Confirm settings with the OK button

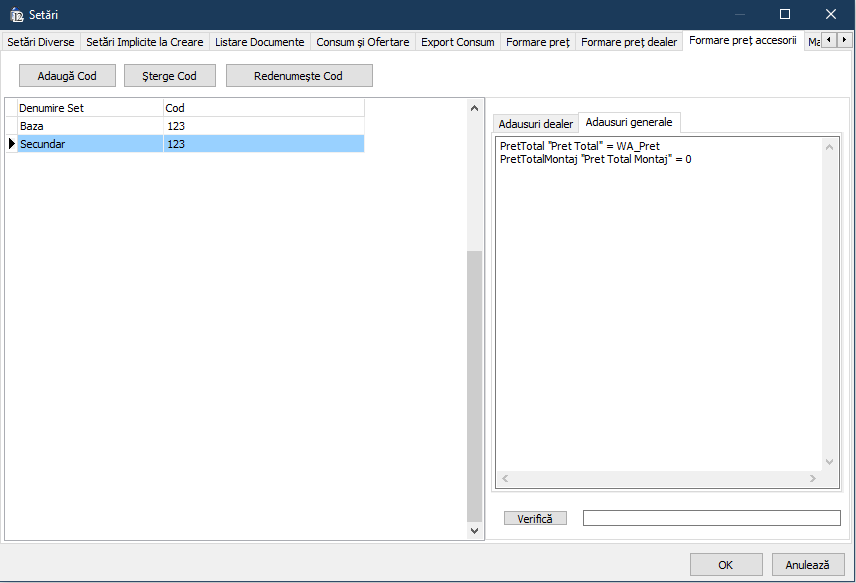coord(726,564)
